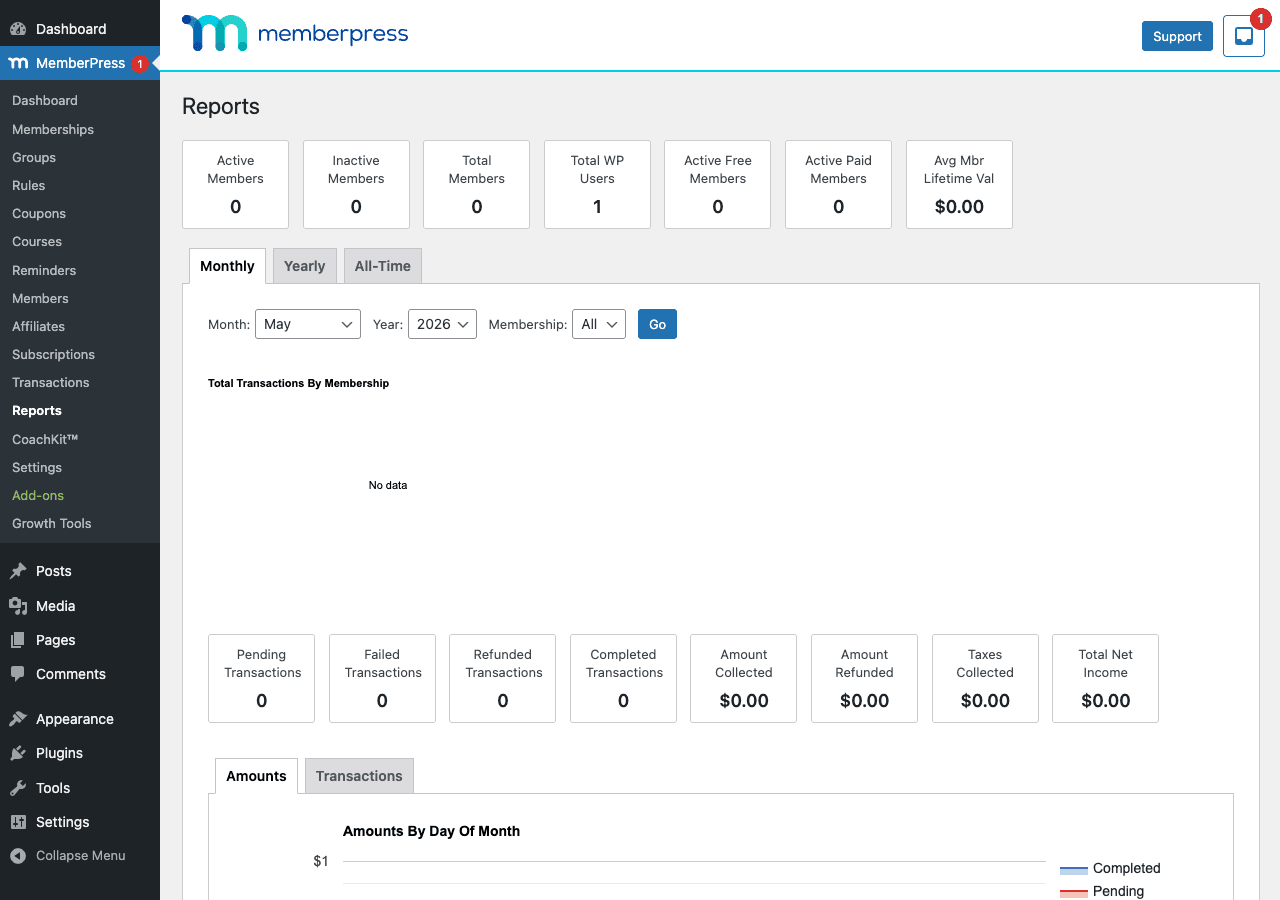Click the WordPress Dashboard gauge icon
Viewport: 1280px width, 900px height.
coord(18,29)
